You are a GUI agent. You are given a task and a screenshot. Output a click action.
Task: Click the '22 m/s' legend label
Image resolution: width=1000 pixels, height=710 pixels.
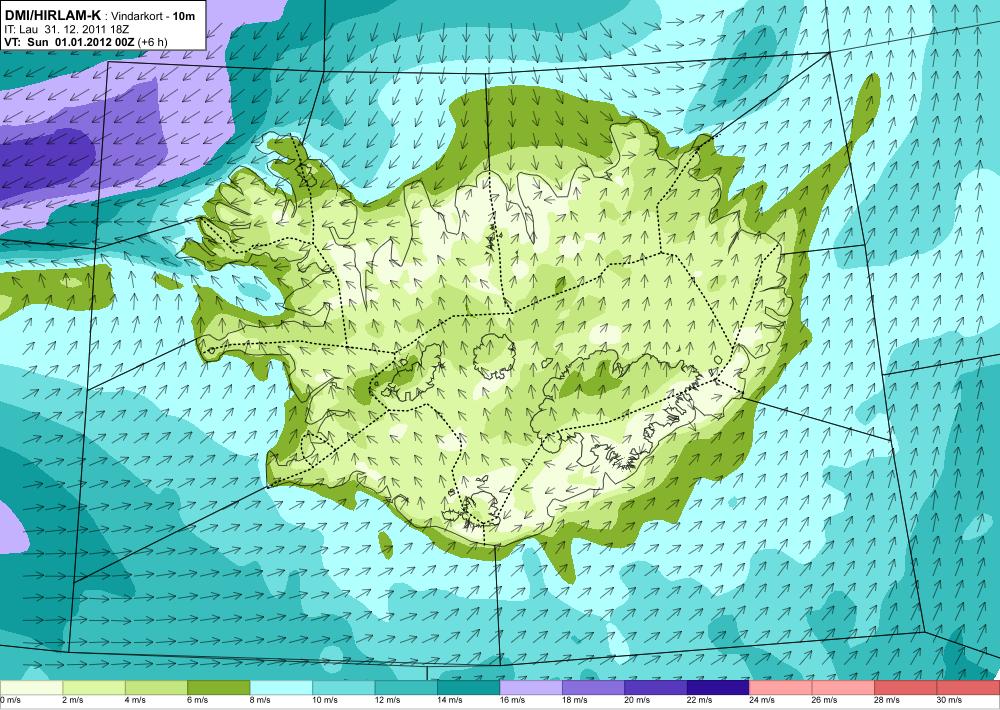[700, 700]
